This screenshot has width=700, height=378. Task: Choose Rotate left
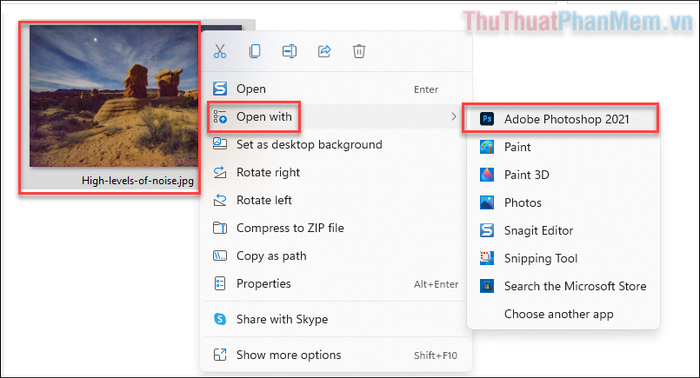tap(336, 200)
